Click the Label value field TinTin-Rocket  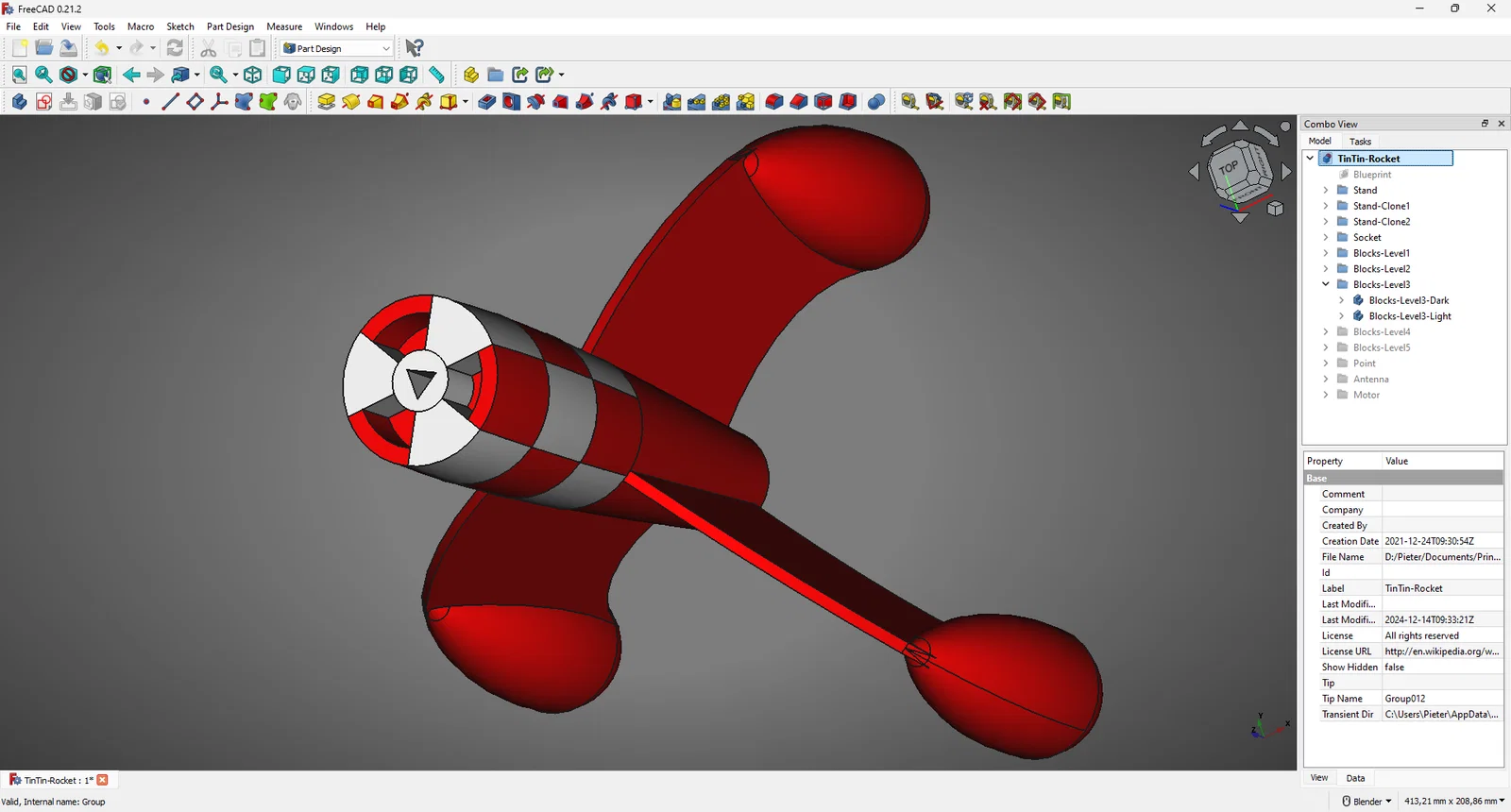point(1442,589)
